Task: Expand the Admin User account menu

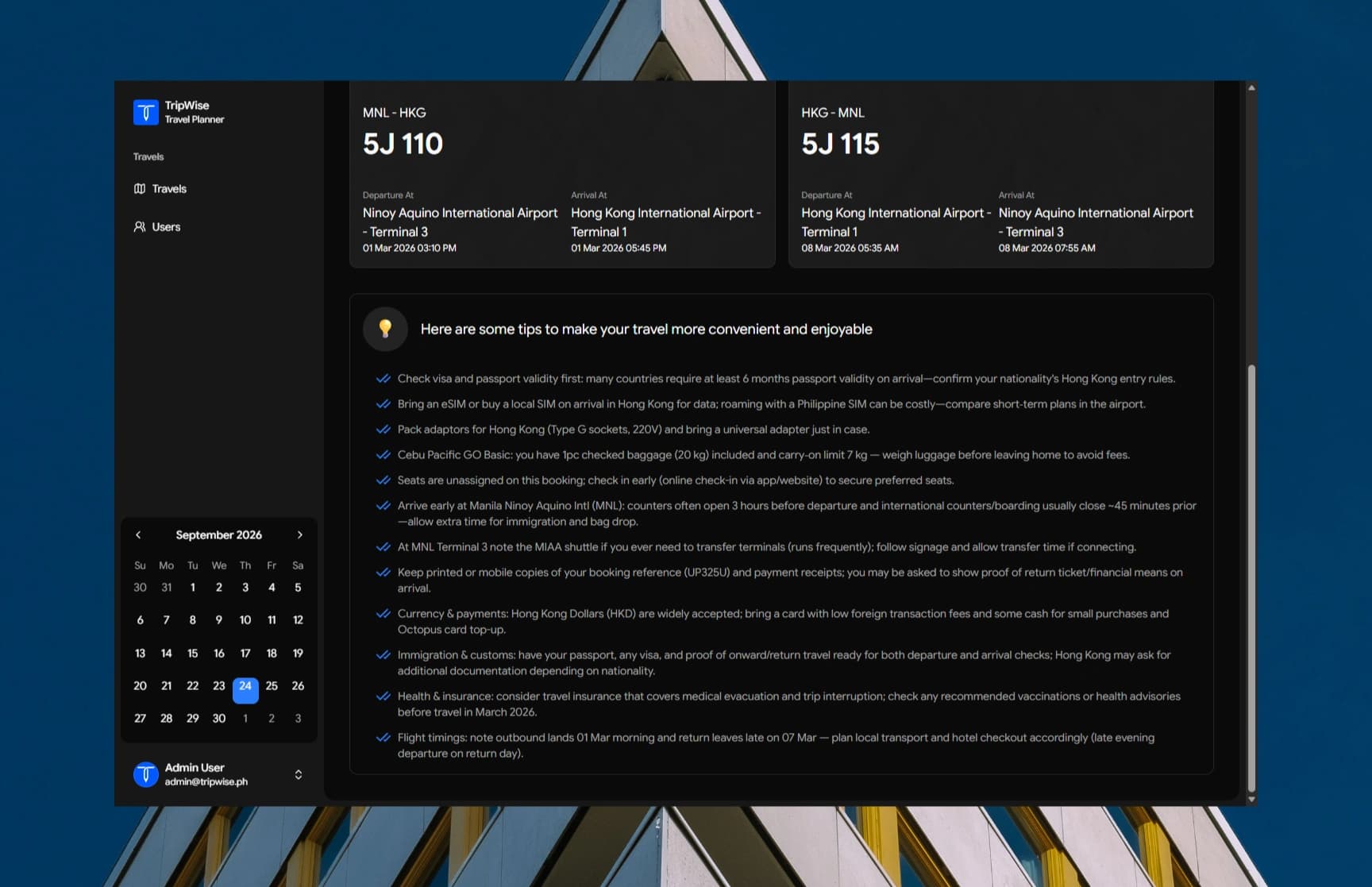Action: 299,774
